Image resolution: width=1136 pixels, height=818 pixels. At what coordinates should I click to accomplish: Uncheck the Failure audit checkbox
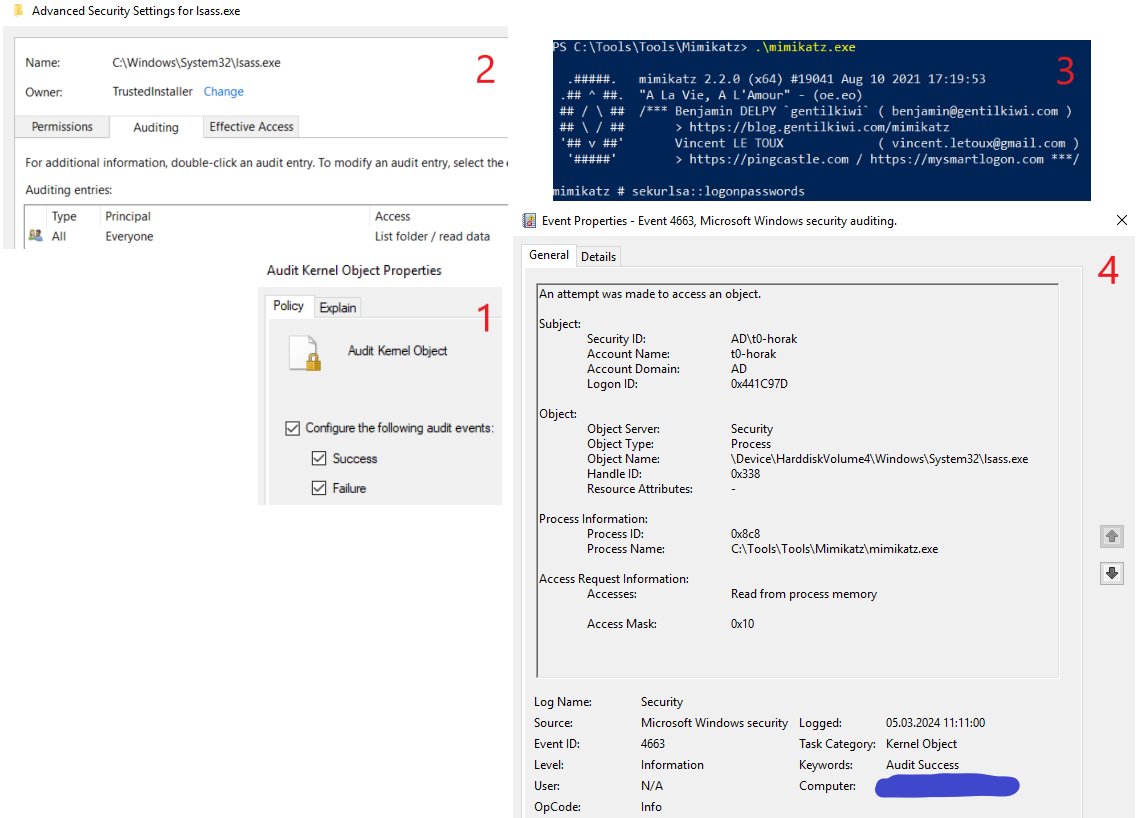coord(319,488)
